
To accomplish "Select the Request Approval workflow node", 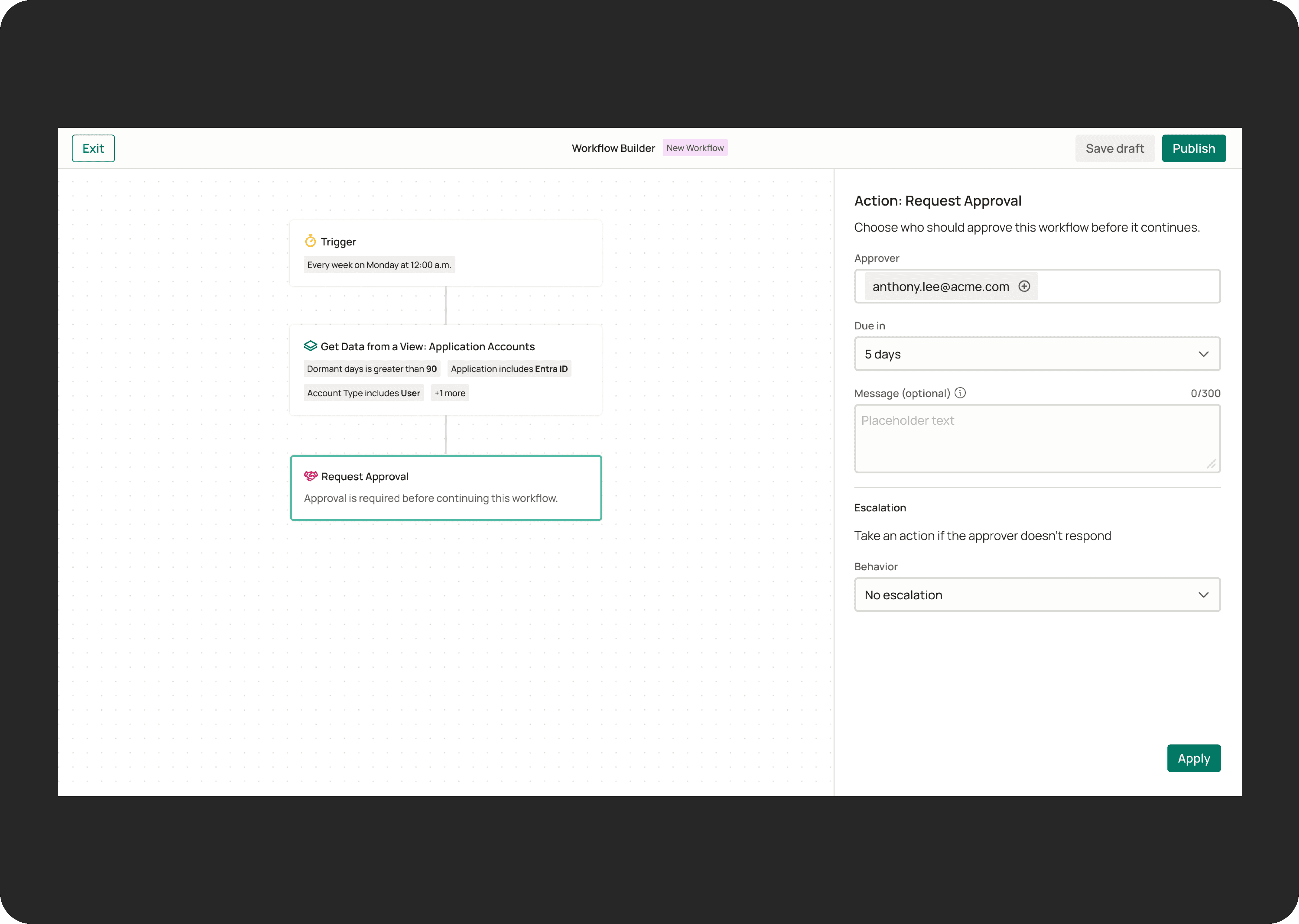I will (x=446, y=488).
